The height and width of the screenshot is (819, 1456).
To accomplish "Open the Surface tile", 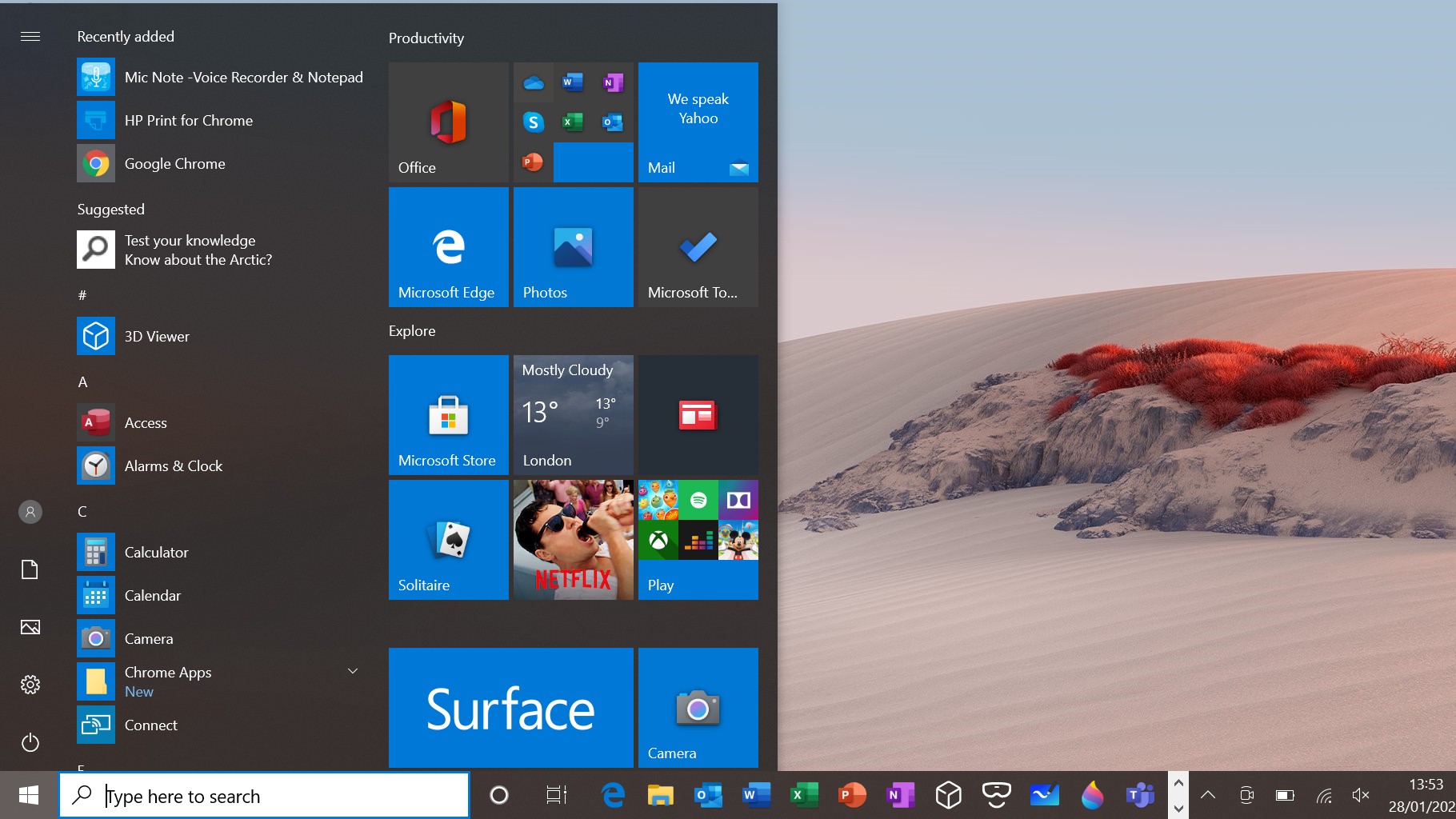I will click(511, 708).
